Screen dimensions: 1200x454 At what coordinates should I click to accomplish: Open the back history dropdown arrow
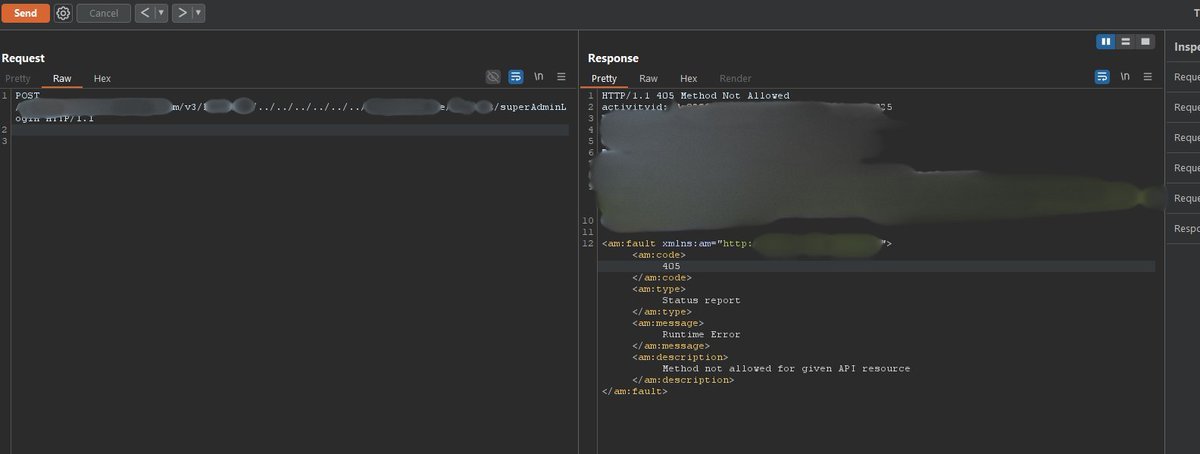pos(161,13)
